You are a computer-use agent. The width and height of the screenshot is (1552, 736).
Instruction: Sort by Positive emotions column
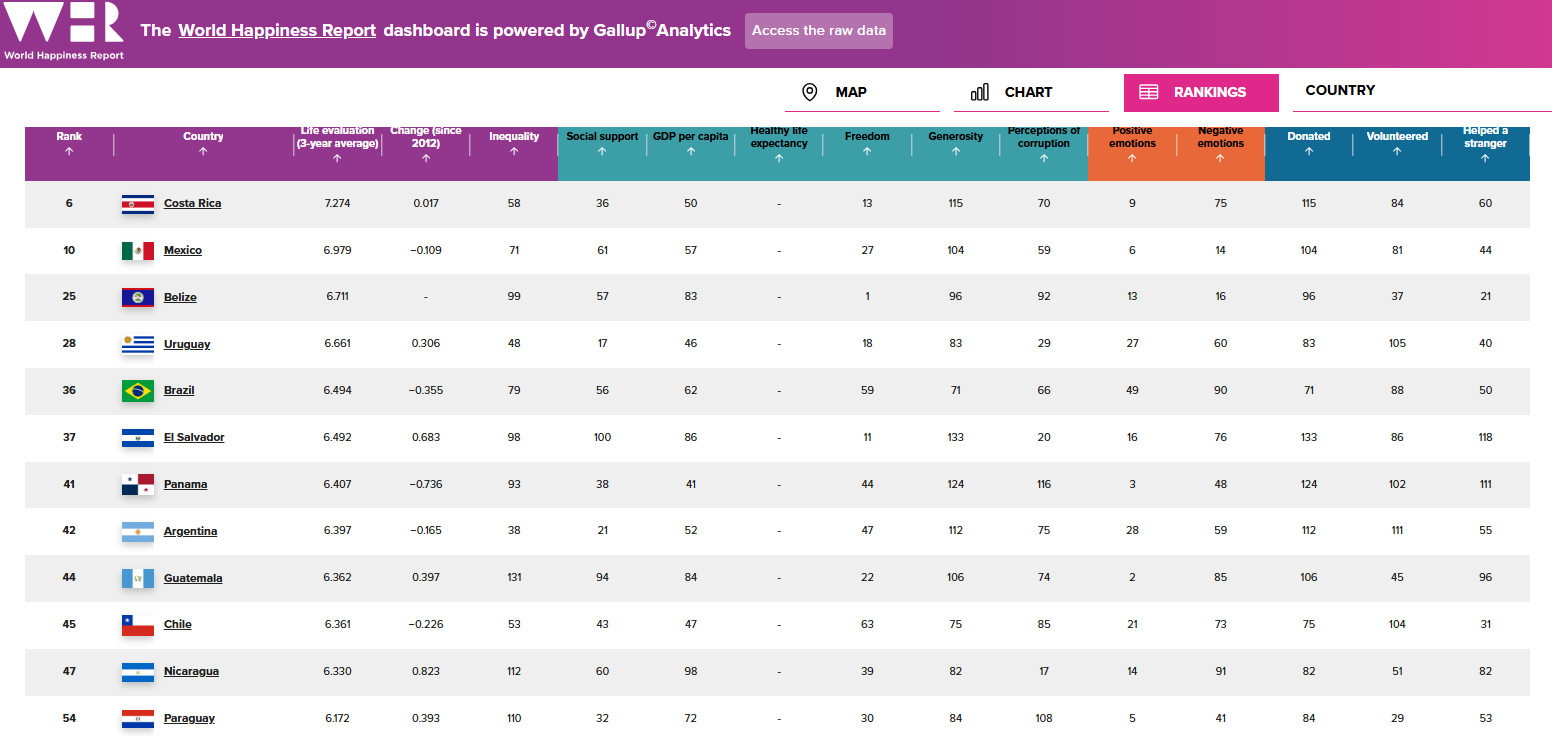[1132, 157]
